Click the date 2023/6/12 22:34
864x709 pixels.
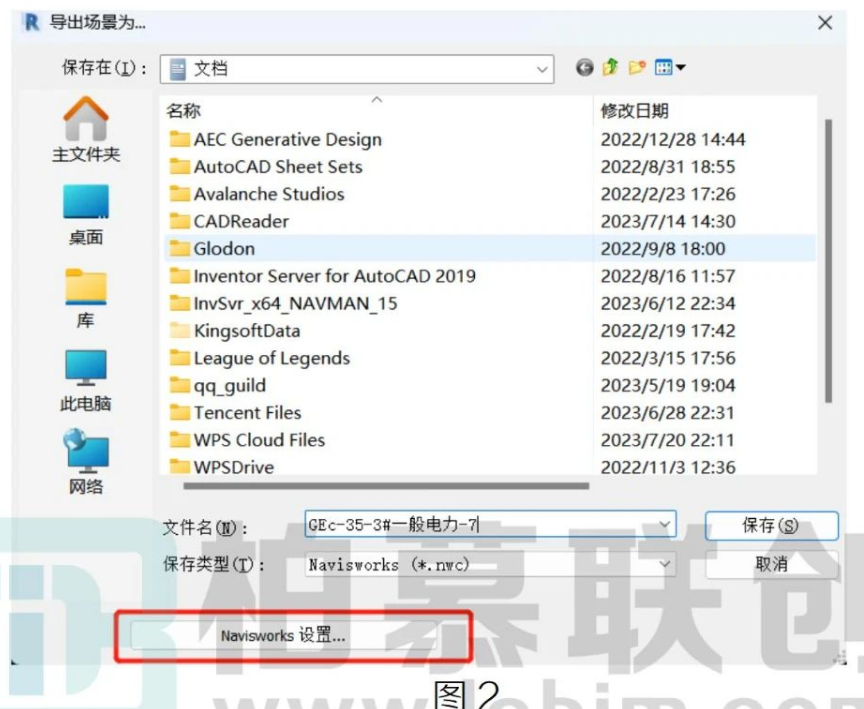[668, 304]
